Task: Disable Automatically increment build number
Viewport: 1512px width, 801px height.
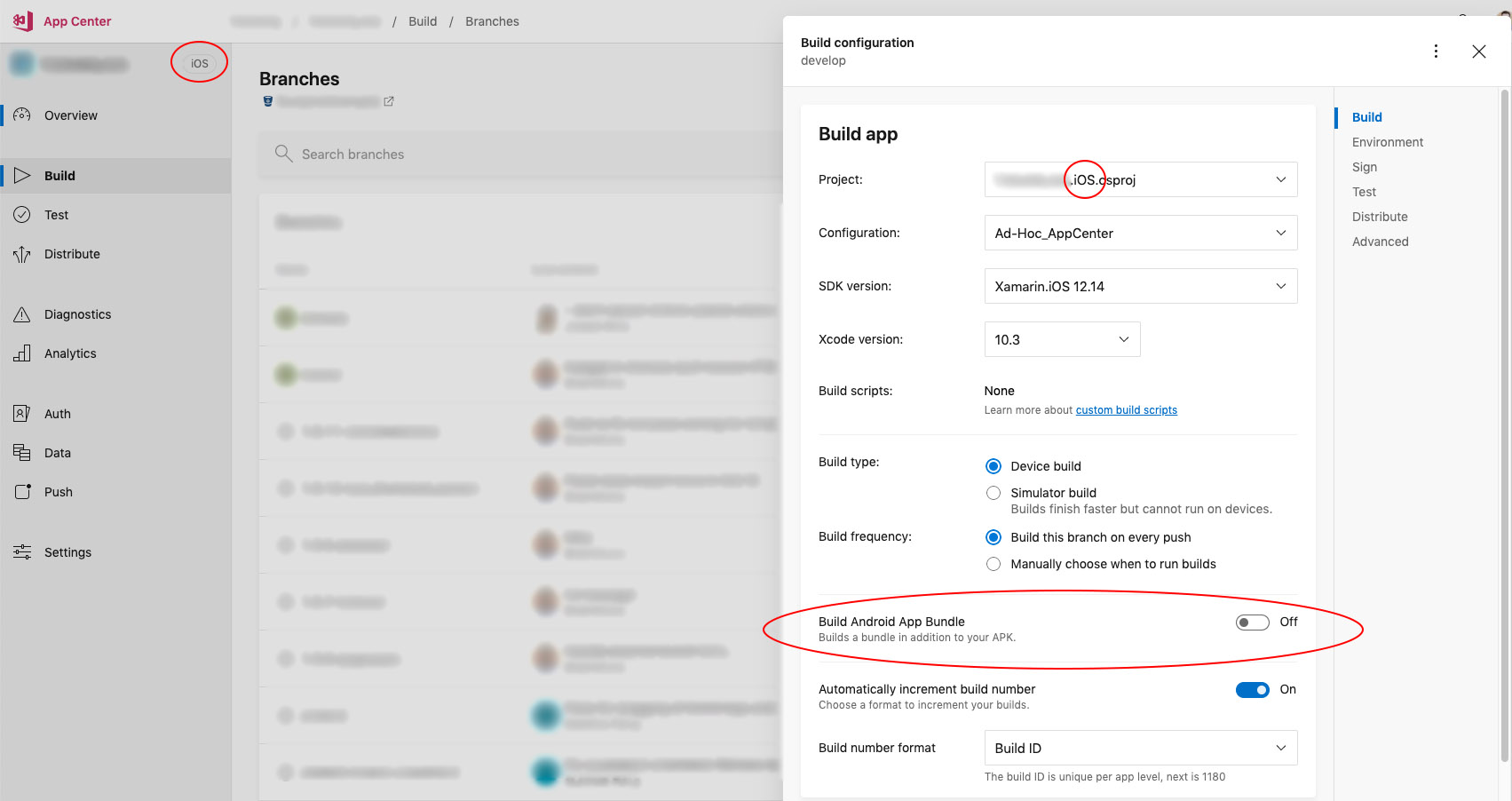Action: (x=1252, y=689)
